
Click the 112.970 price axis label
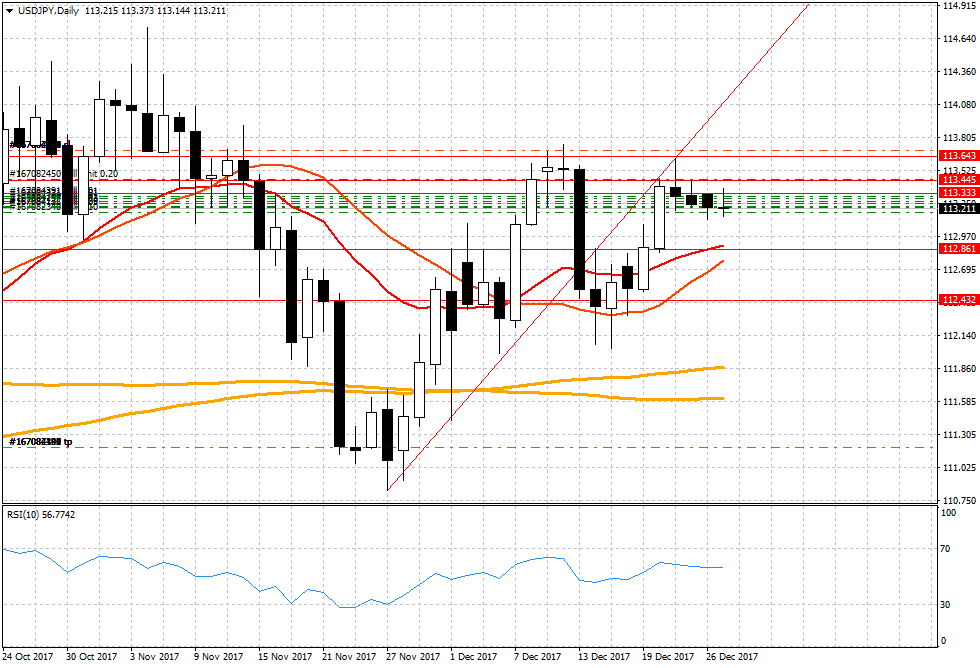[x=959, y=236]
